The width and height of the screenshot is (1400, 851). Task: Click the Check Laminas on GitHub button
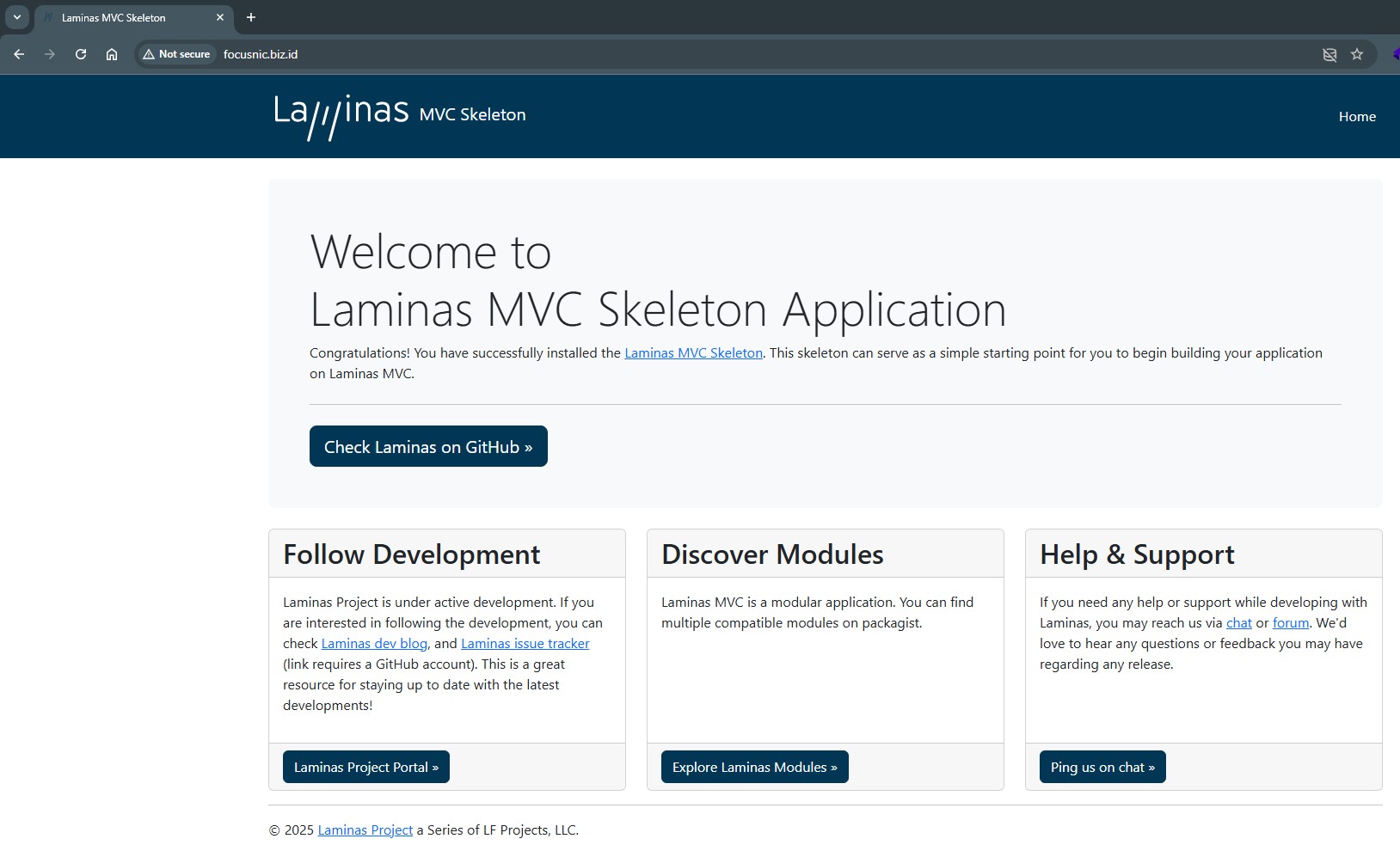(x=428, y=447)
